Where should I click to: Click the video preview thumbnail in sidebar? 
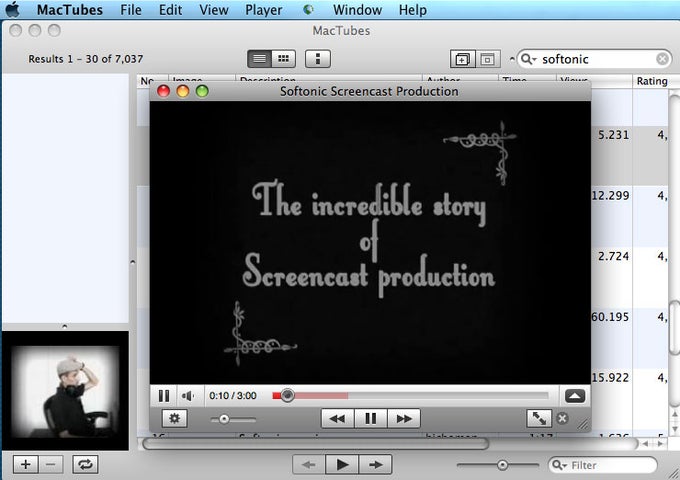click(x=65, y=391)
